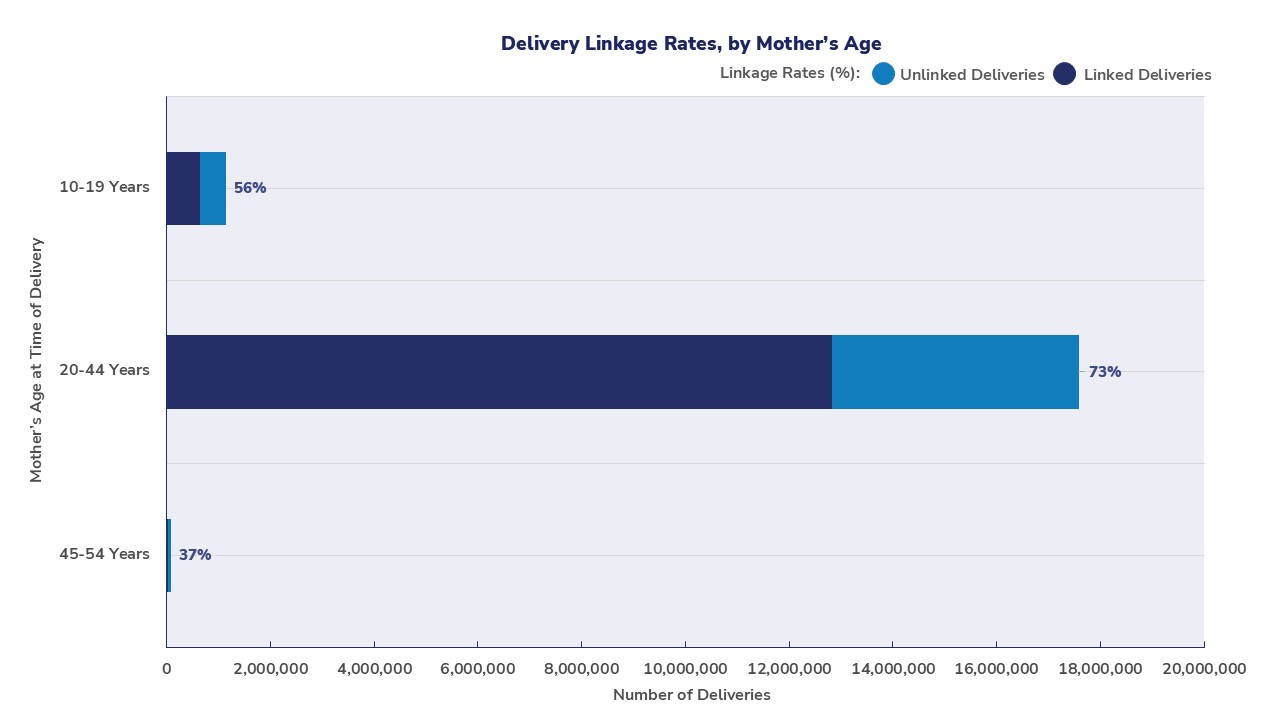This screenshot has height=720, width=1280.
Task: Click unlinked segment of 10-19 Years bar
Action: (213, 188)
